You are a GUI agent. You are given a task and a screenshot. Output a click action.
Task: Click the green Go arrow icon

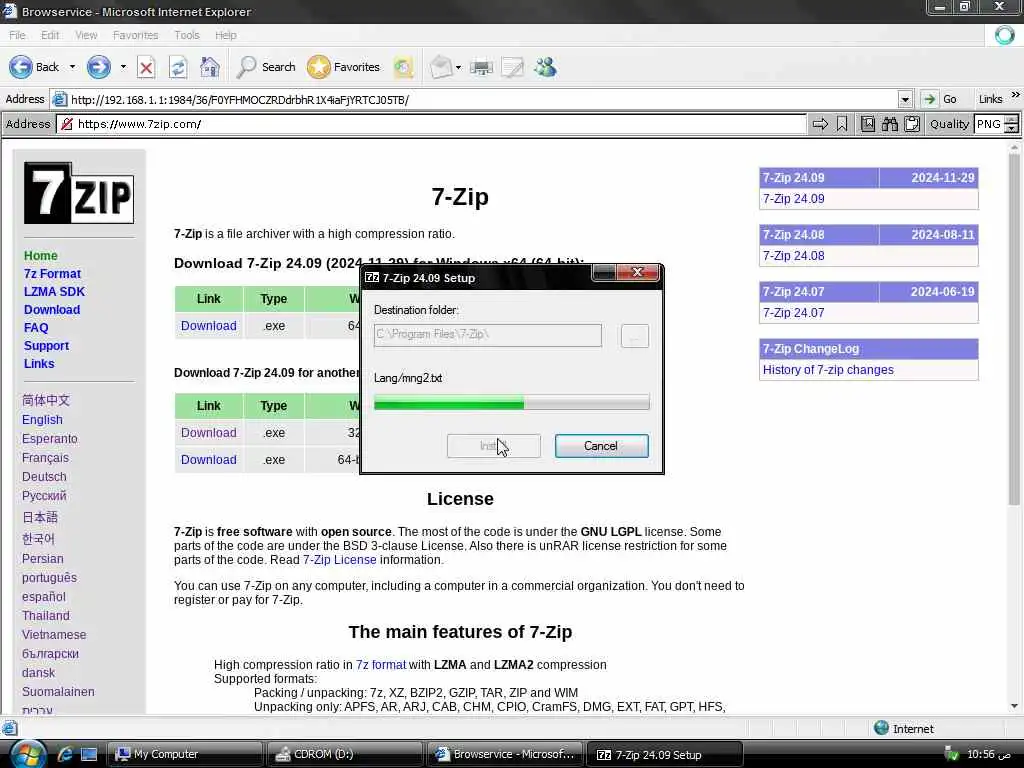[929, 99]
